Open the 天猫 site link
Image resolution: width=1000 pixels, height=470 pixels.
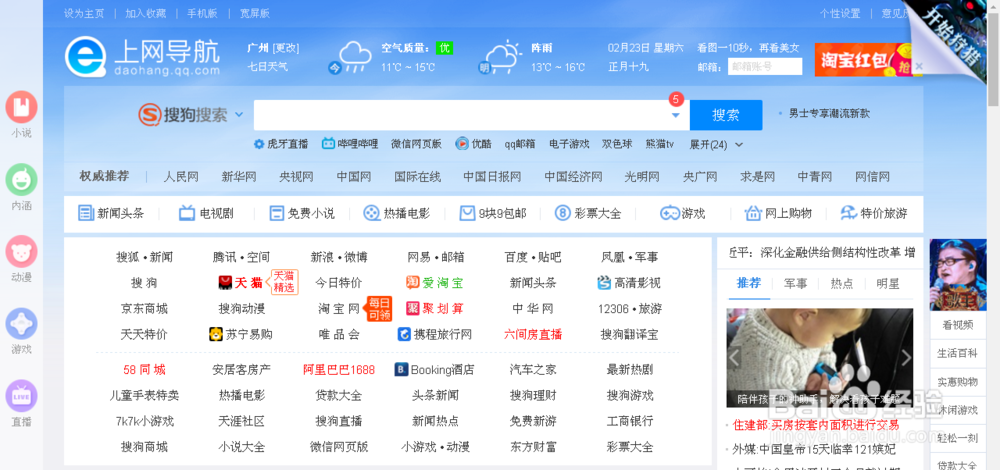click(x=240, y=283)
